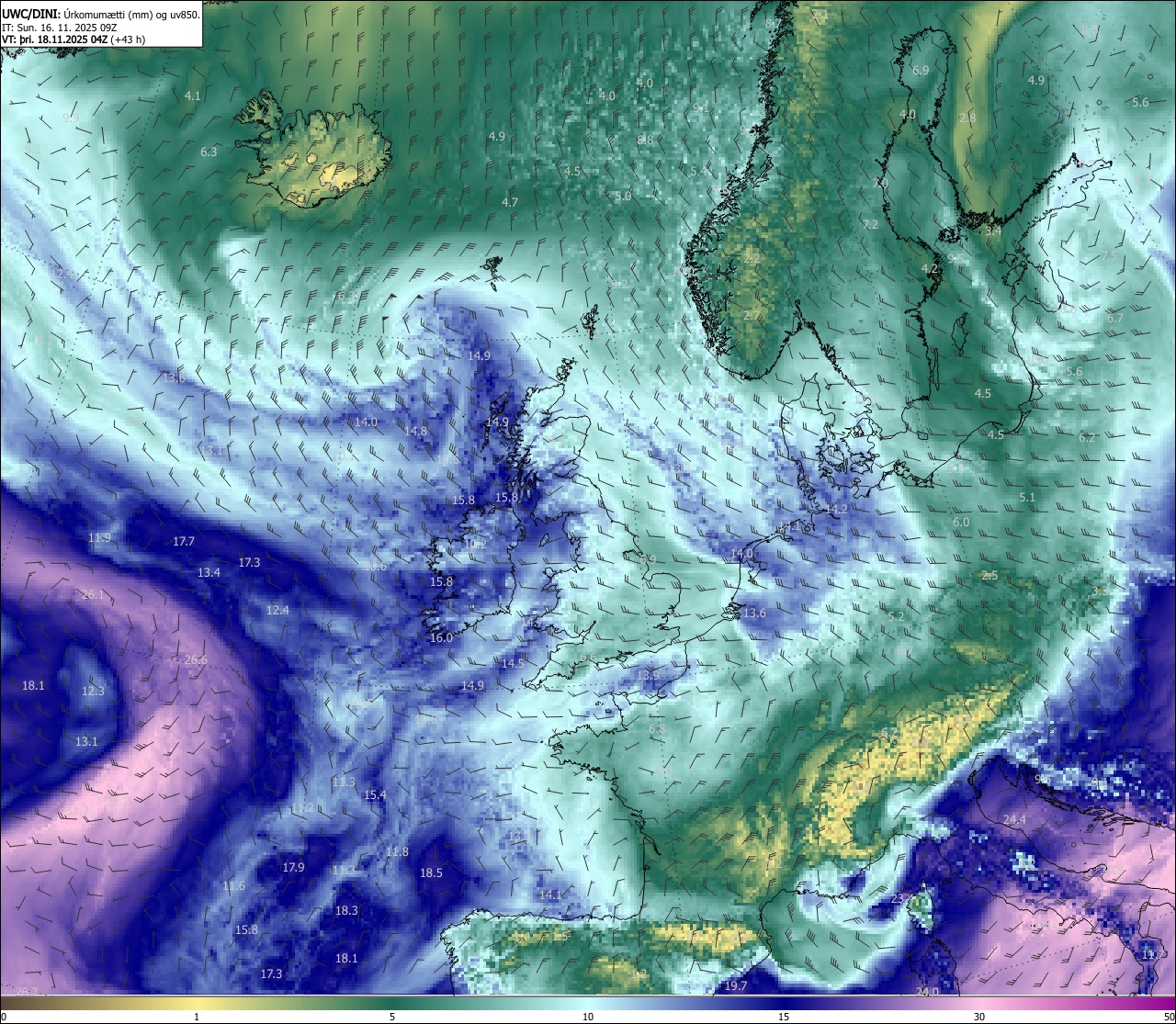Click the 2.8 value over Finland
The width and height of the screenshot is (1176, 1024).
(967, 118)
